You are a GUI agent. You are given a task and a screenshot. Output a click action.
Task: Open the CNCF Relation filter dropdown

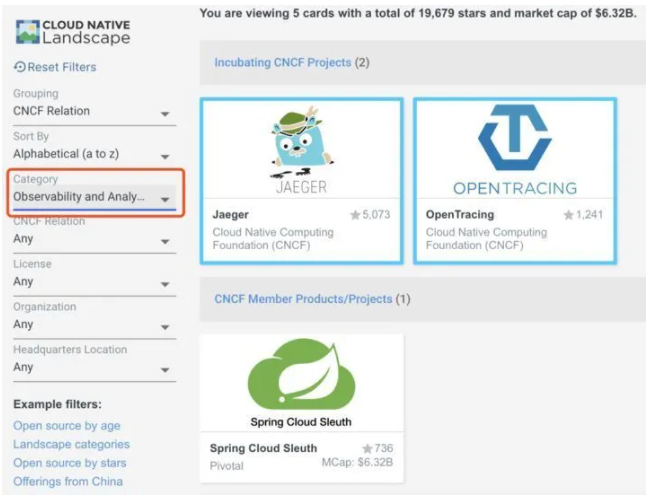94,239
